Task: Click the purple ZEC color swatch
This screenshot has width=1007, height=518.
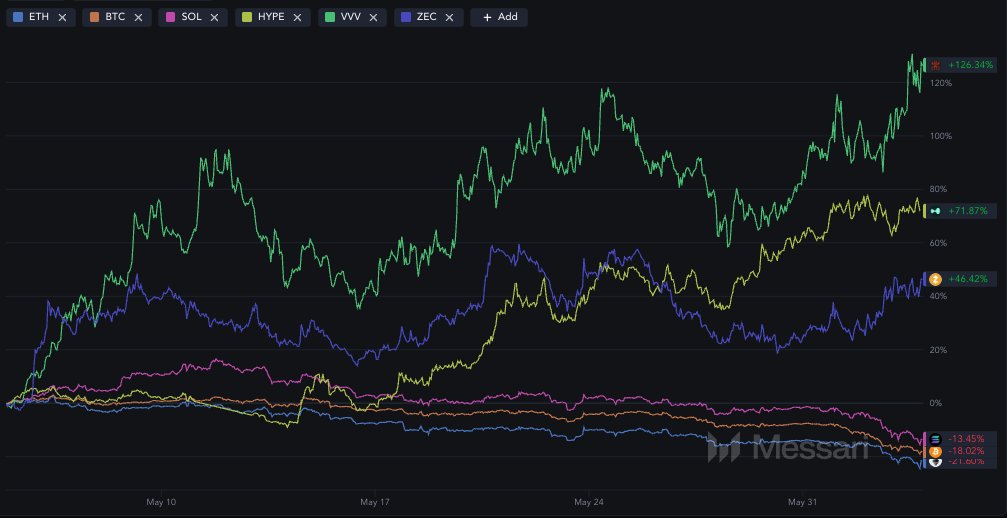Action: [x=406, y=17]
